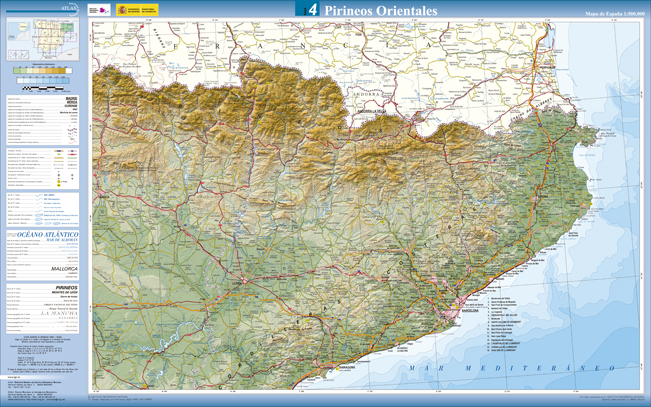This screenshot has height=407, width=651.
Task: Click the TARRAGONA city label
Action: (x=346, y=367)
